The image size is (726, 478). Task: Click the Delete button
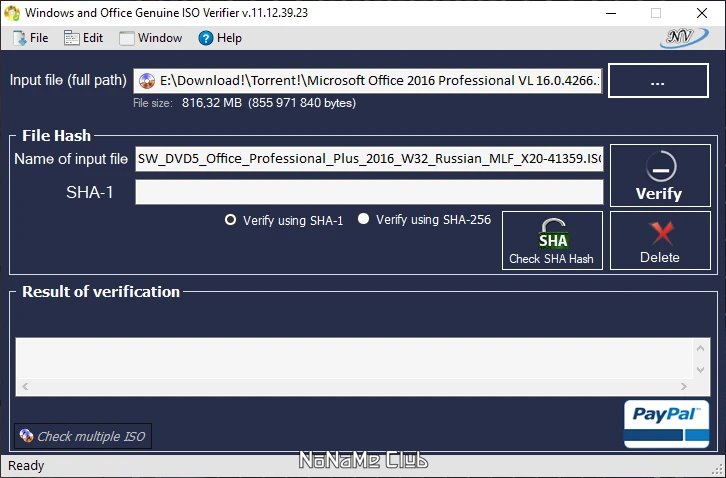(x=660, y=240)
